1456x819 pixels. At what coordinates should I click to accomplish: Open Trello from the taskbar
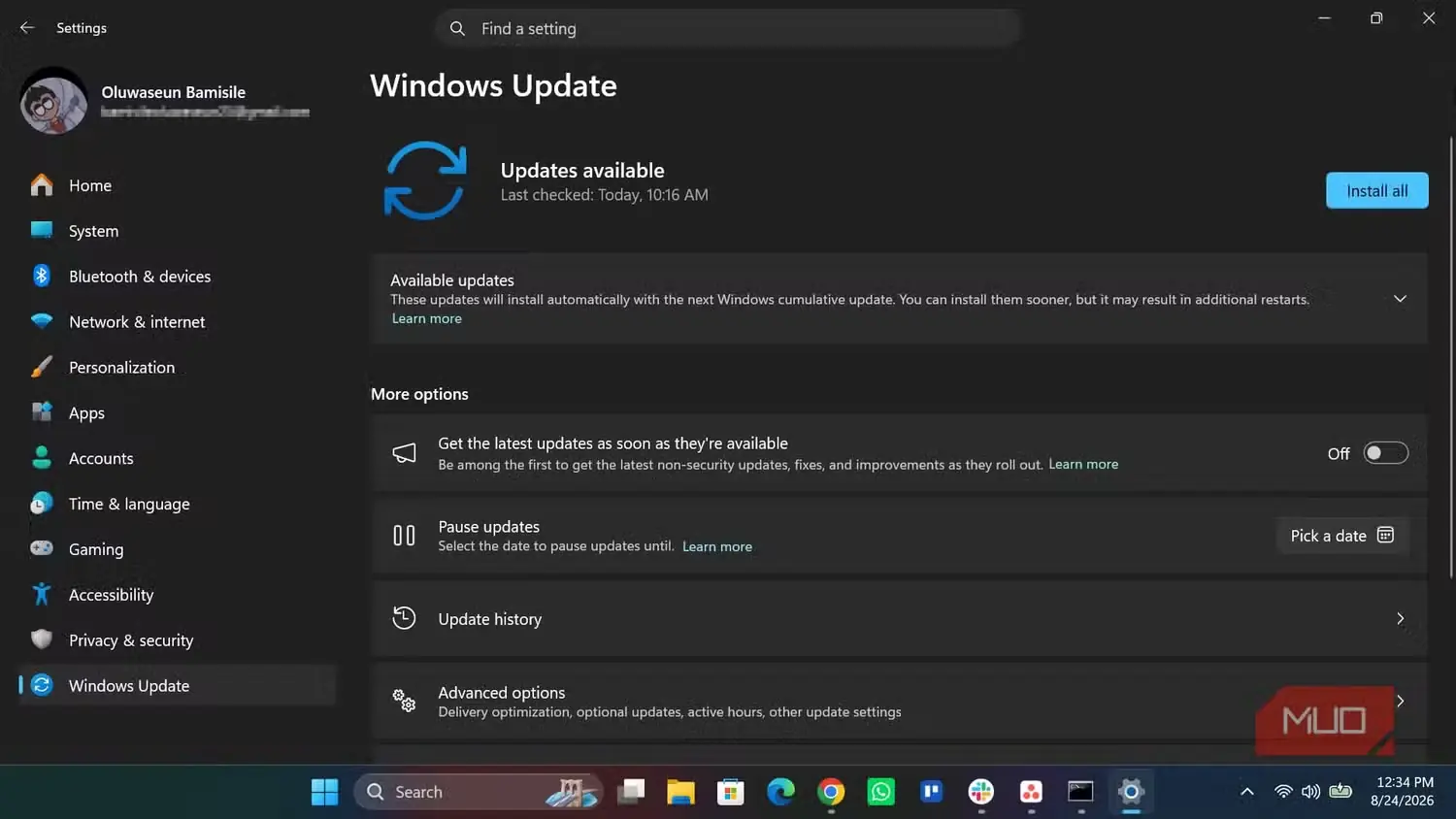coord(932,793)
